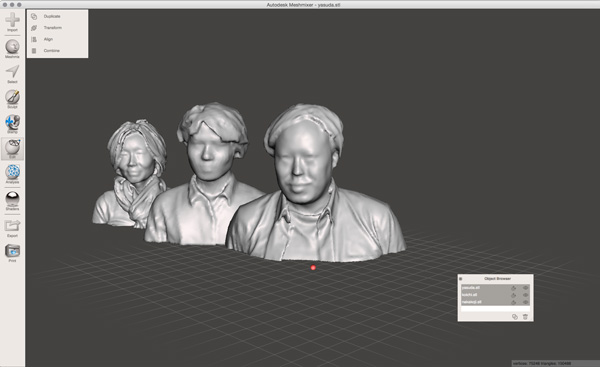
Task: Open the Meshmix panel
Action: 12,49
